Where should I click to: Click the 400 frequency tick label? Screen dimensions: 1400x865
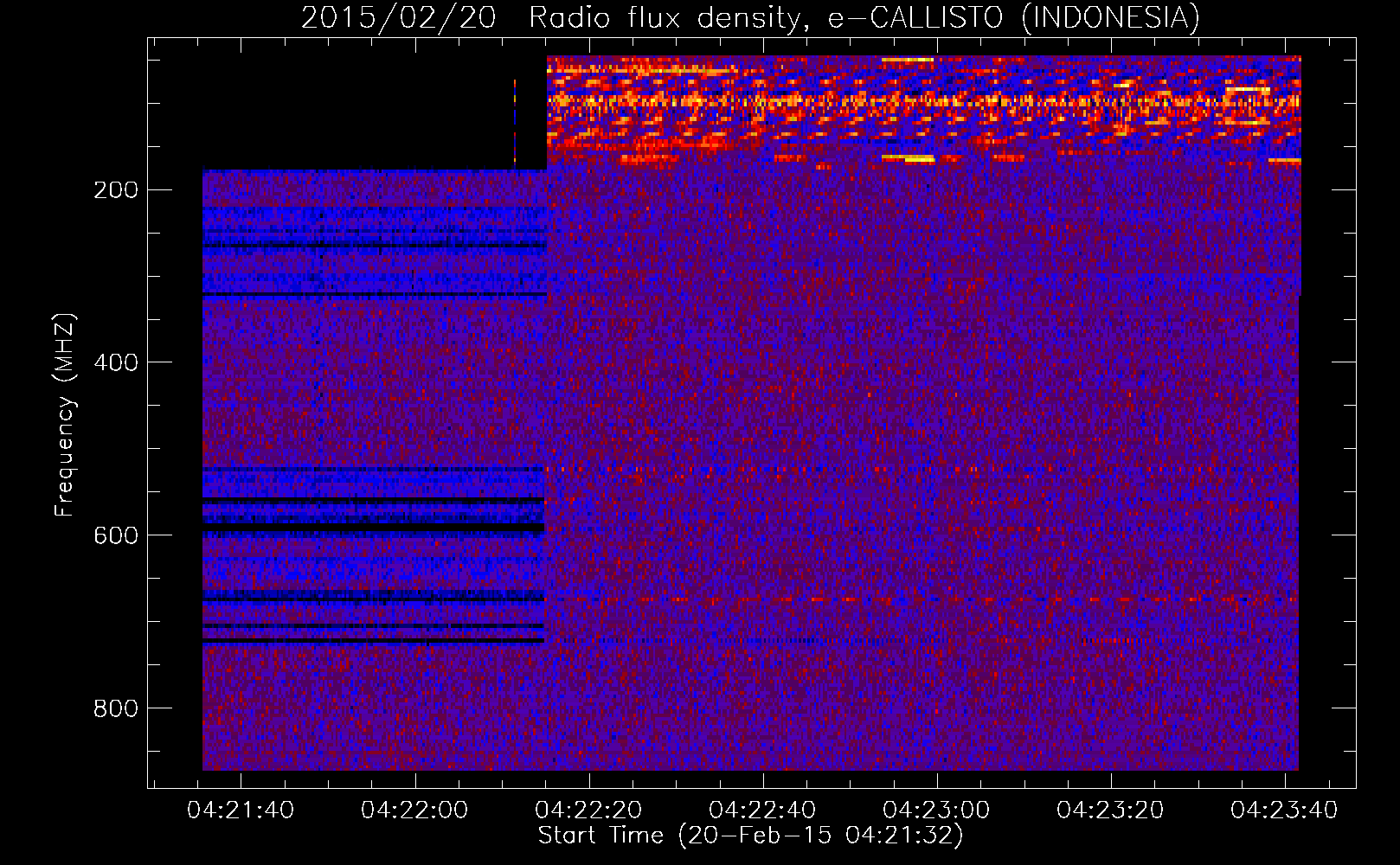pos(116,362)
